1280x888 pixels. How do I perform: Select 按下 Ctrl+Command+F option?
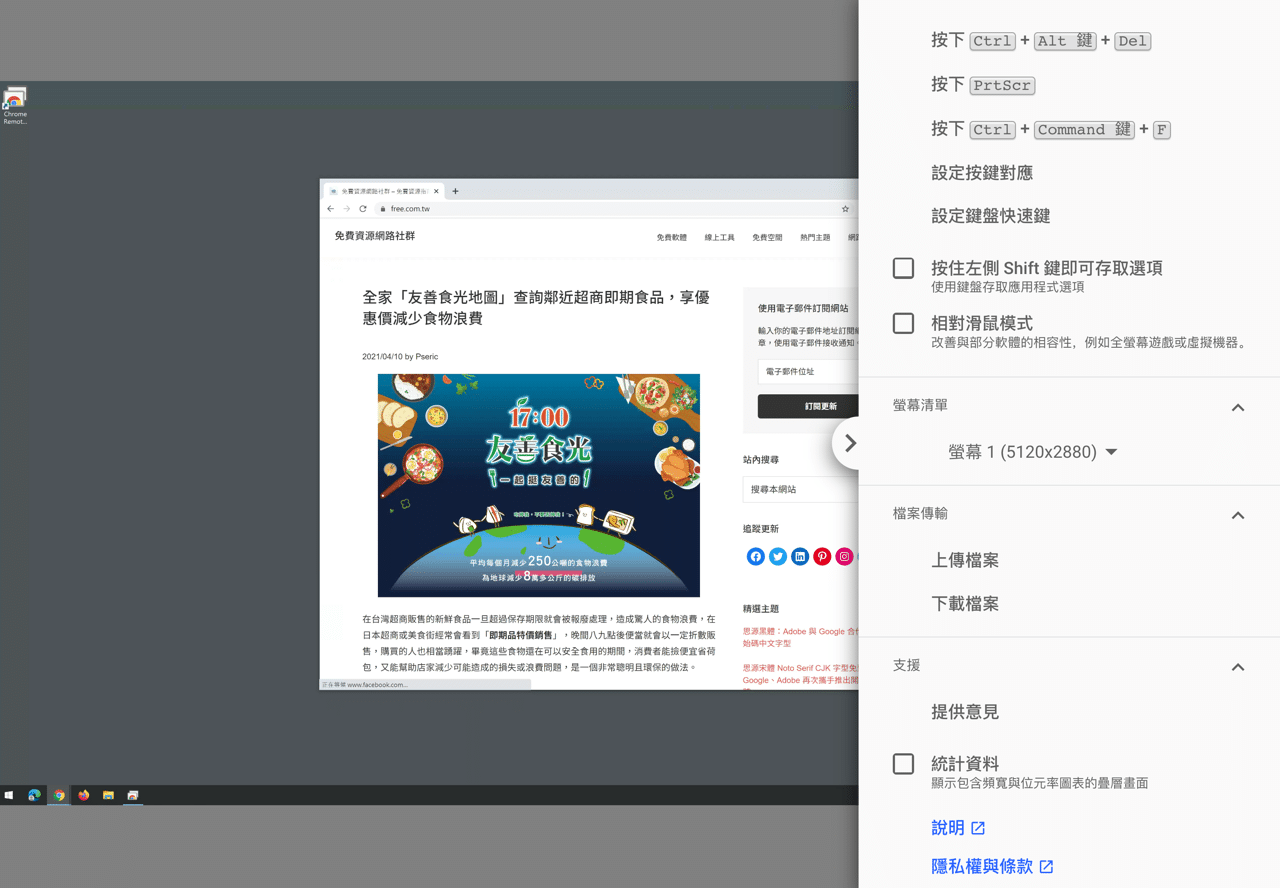[x=1051, y=129]
